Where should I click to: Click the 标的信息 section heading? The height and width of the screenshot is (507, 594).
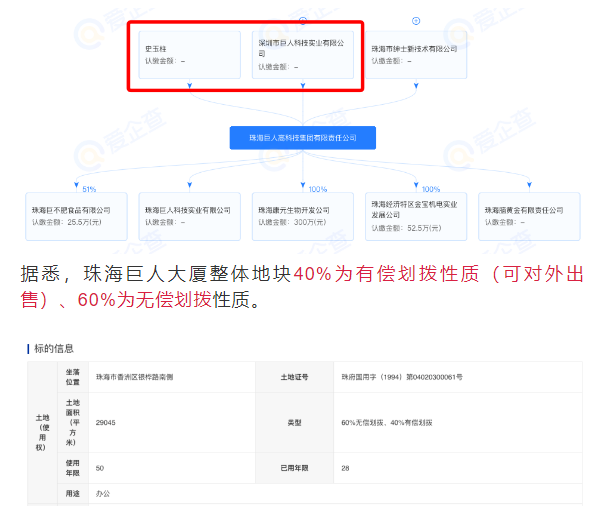tap(54, 349)
